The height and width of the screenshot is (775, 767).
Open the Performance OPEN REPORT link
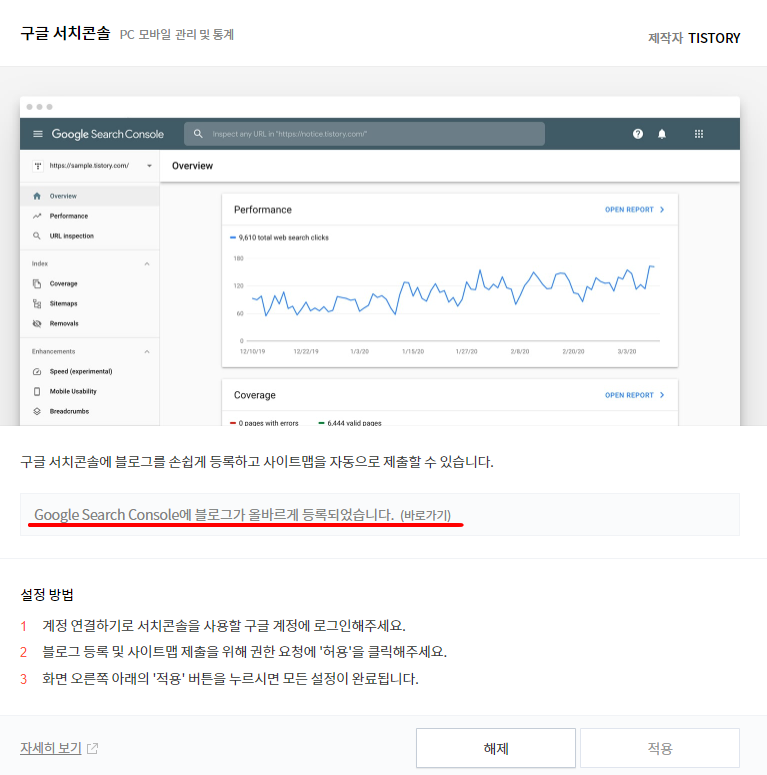tap(629, 210)
